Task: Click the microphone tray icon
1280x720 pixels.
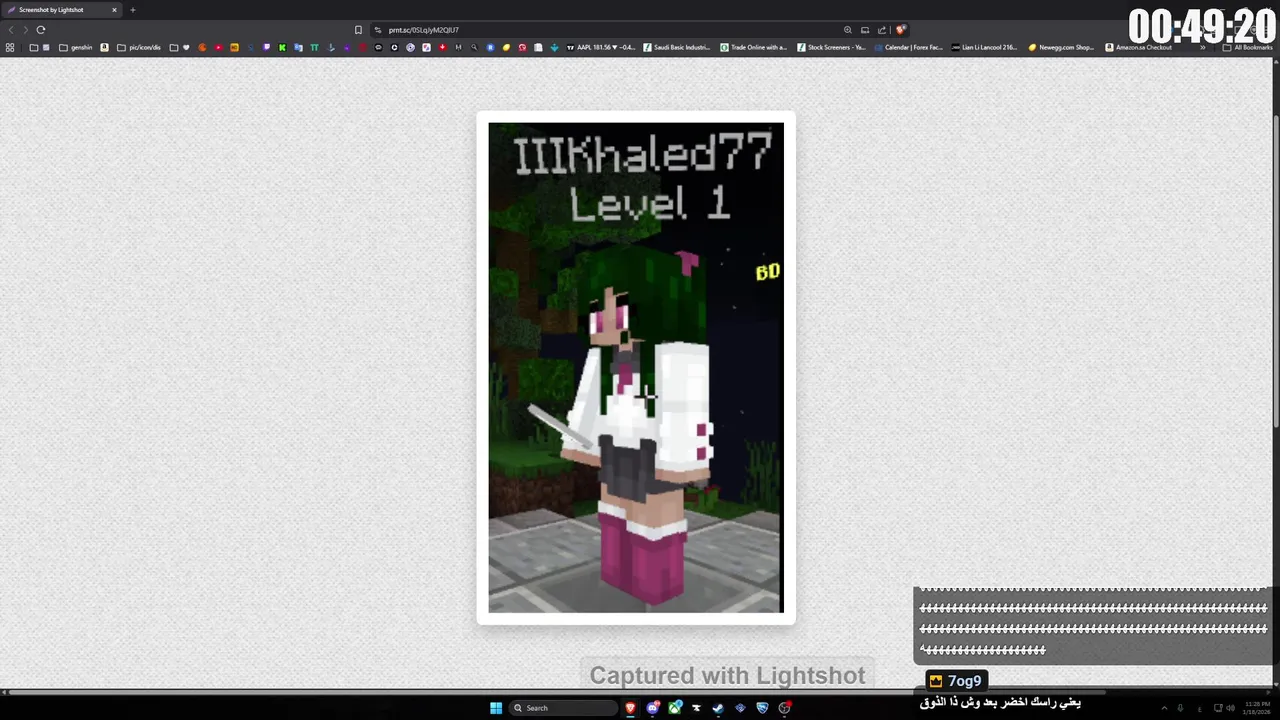Action: pos(1180,708)
